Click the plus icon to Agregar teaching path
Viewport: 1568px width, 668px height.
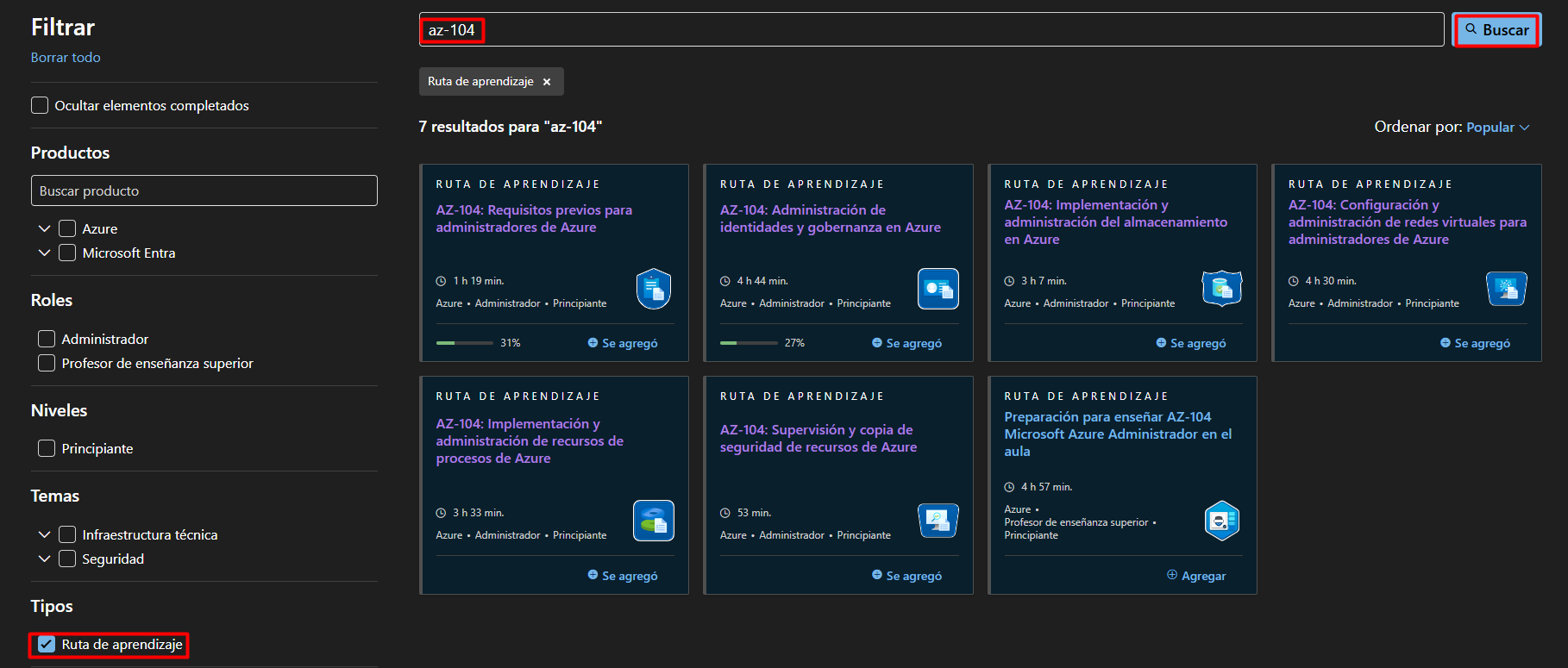pyautogui.click(x=1172, y=575)
